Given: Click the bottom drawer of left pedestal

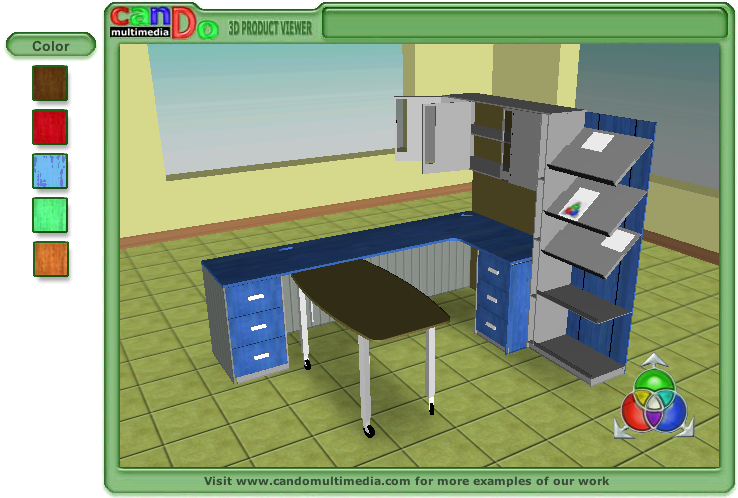Looking at the screenshot, I should point(260,358).
